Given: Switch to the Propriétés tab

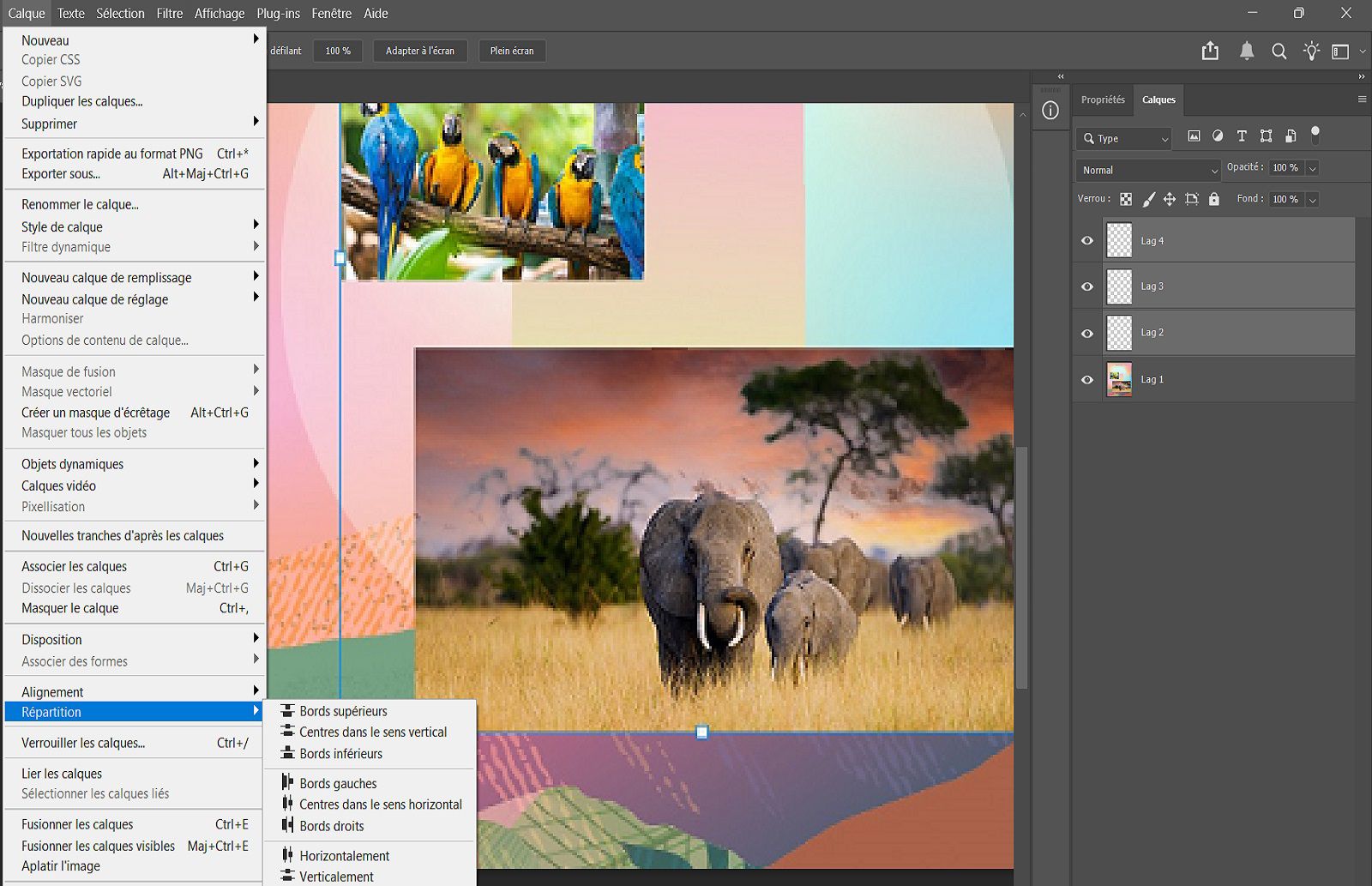Looking at the screenshot, I should [1103, 99].
